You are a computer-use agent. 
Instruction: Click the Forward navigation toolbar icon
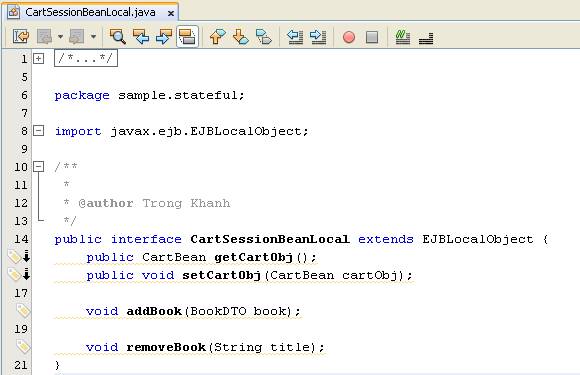tap(77, 36)
